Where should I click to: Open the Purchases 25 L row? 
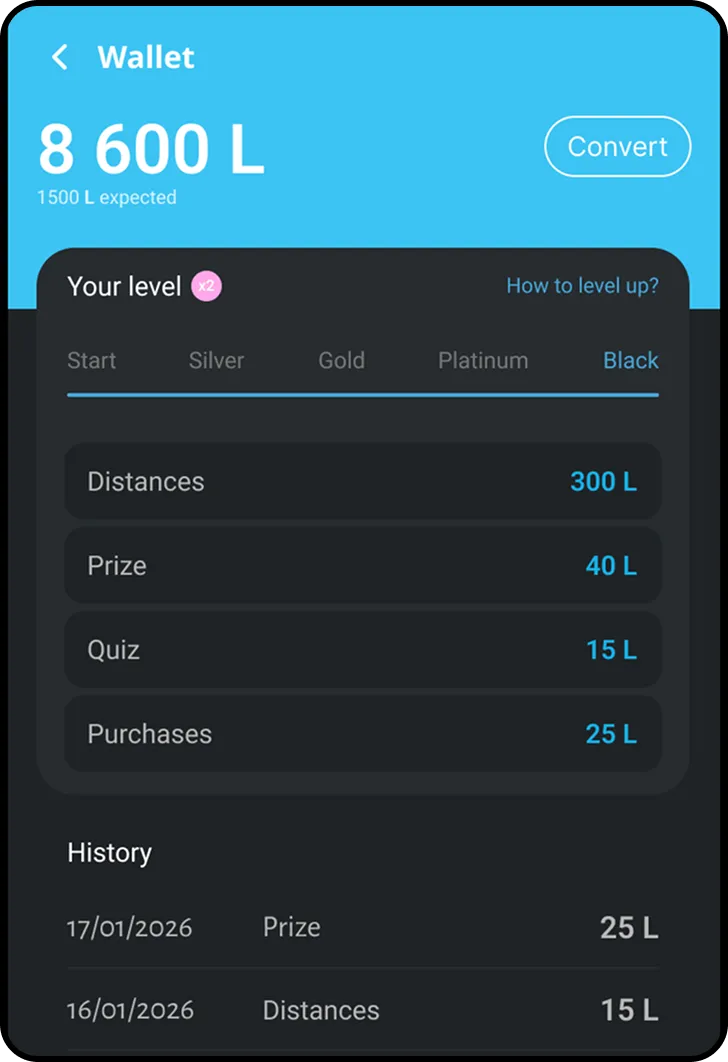tap(362, 734)
